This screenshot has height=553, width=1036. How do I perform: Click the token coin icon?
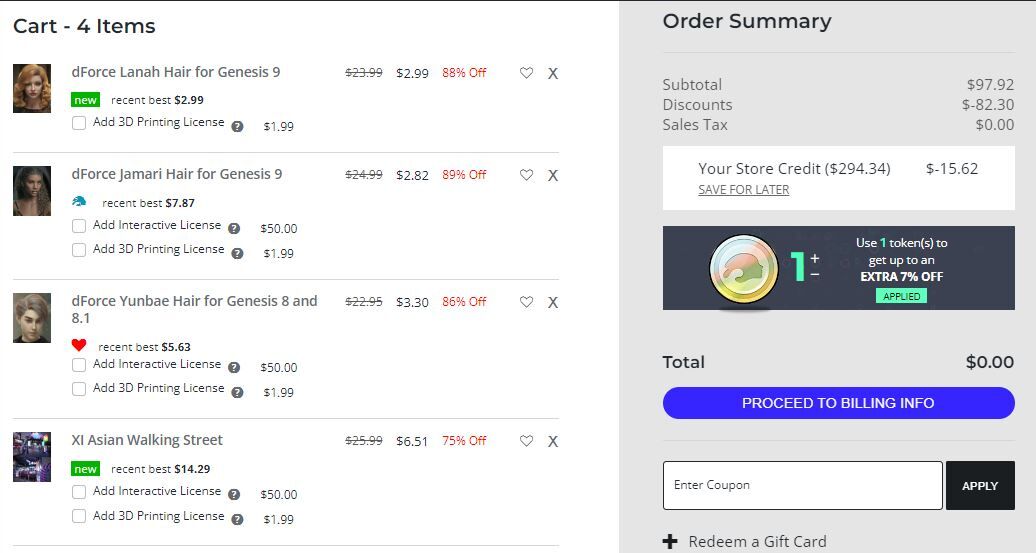click(744, 268)
